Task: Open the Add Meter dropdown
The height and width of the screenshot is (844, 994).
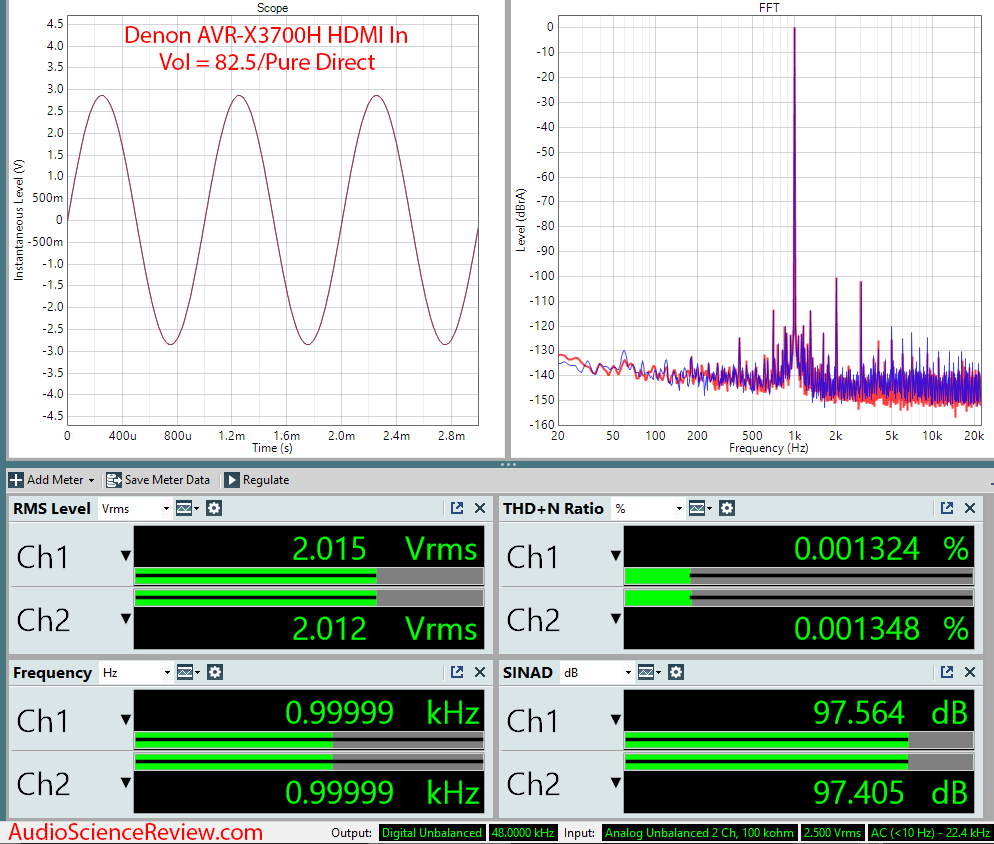Action: [52, 480]
